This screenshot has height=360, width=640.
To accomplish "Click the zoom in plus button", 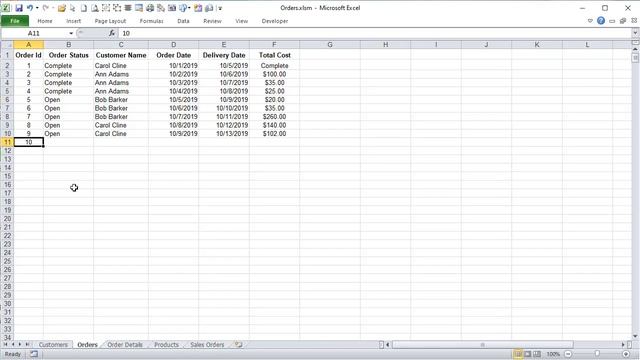I will click(x=626, y=354).
